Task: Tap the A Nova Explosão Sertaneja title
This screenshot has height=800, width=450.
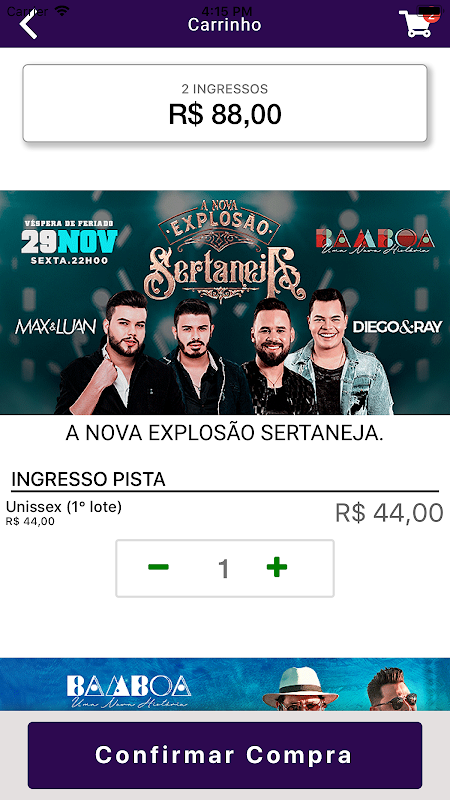Action: (224, 434)
